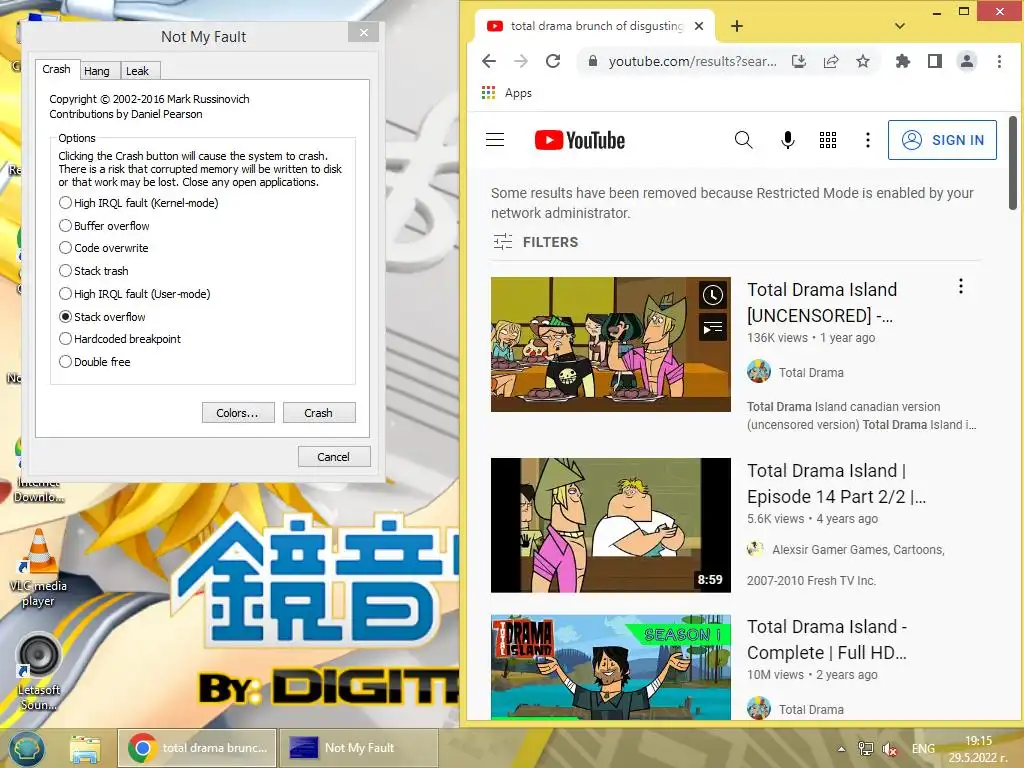Open YouTube hamburger guide menu
This screenshot has width=1024, height=768.
click(x=495, y=140)
